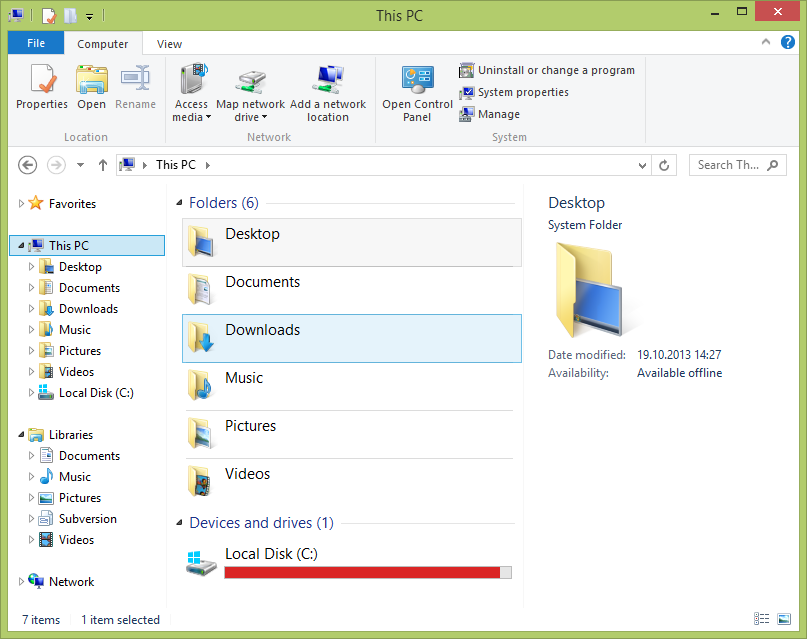Select the Videos folder in the main list

pos(352,482)
